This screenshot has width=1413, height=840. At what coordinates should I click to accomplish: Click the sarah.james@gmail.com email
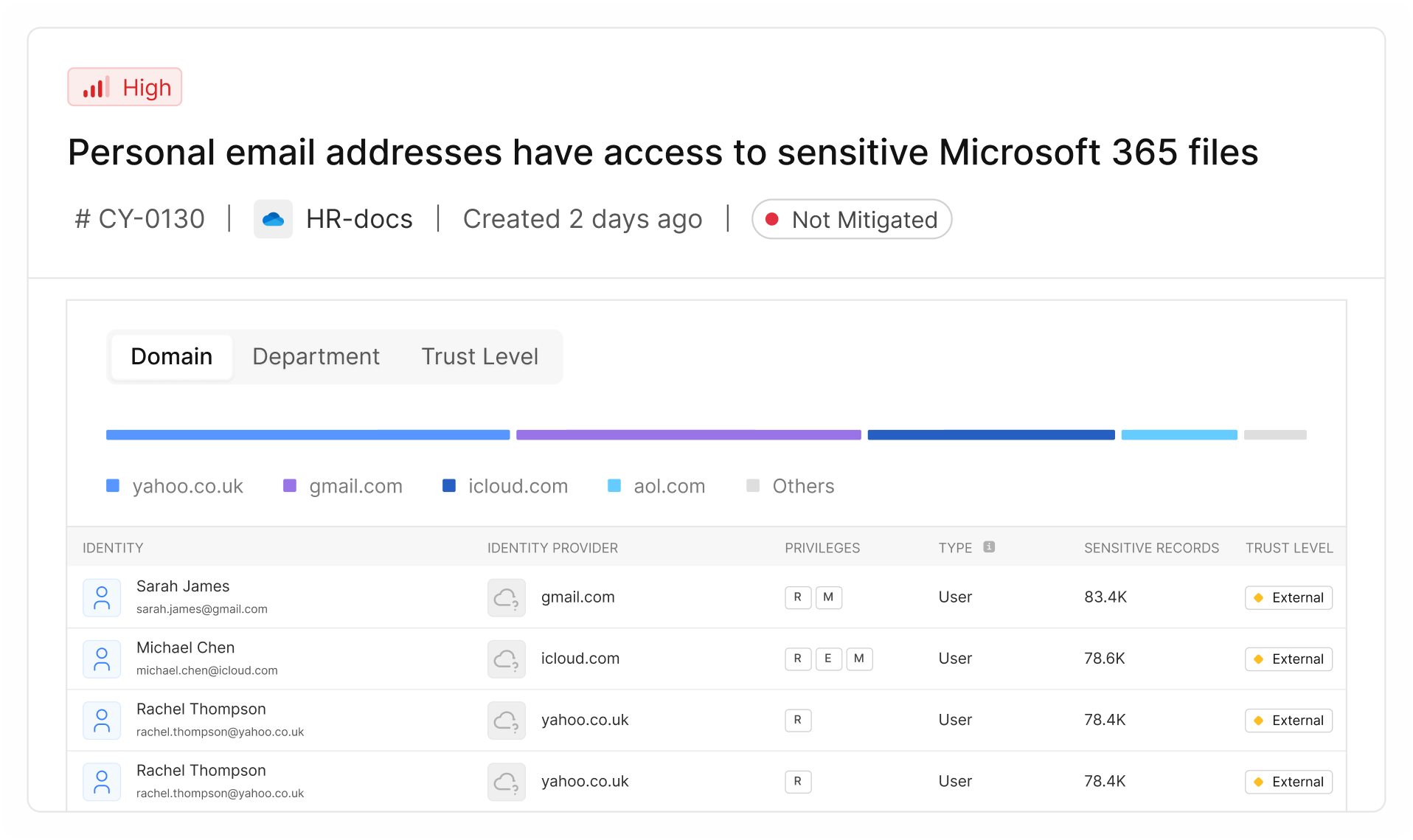(202, 609)
